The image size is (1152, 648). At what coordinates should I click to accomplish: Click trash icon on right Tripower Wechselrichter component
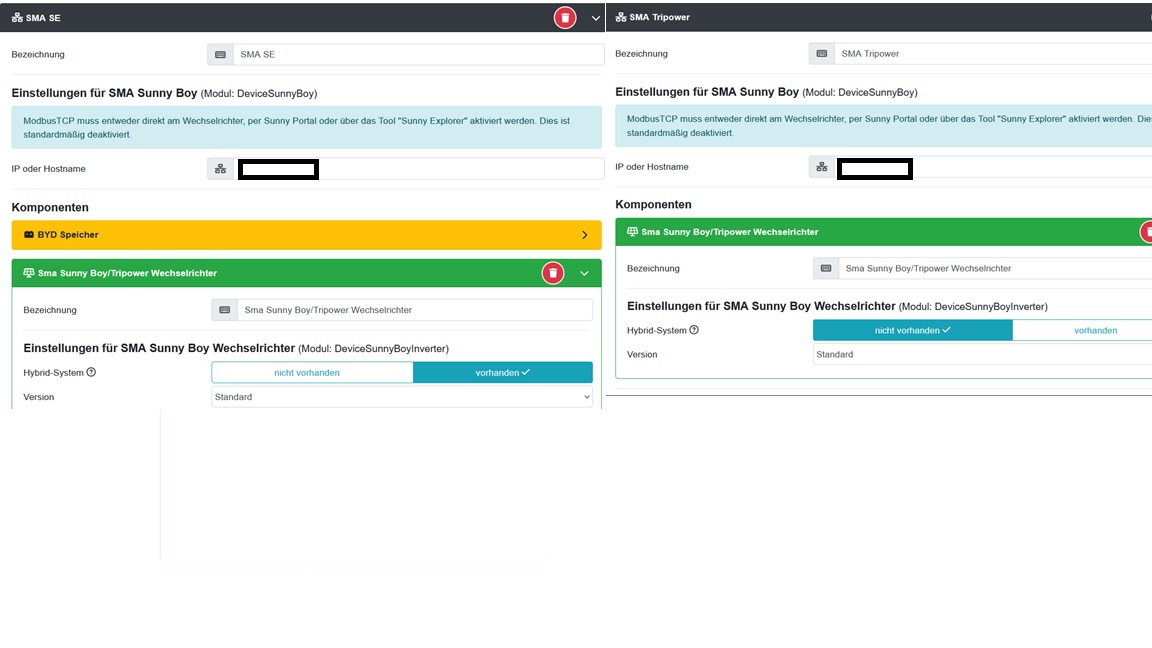[x=1147, y=232]
